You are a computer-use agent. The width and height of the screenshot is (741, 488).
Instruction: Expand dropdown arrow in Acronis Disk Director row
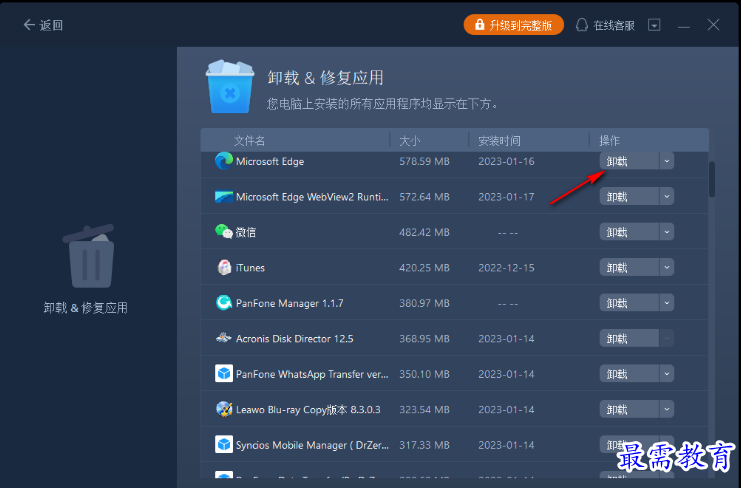pyautogui.click(x=667, y=338)
